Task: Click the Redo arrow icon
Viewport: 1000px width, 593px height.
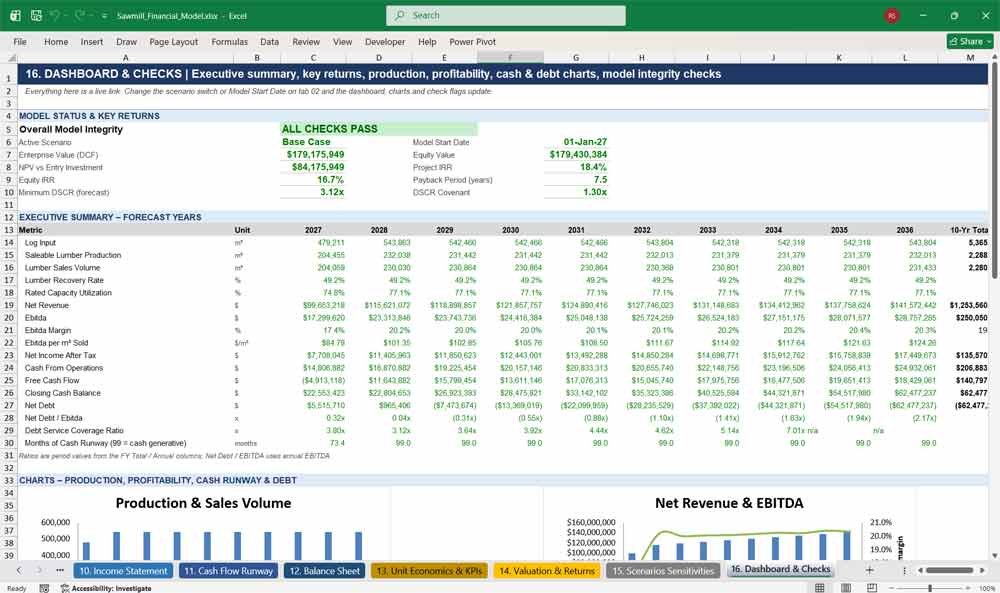Action: (x=80, y=15)
